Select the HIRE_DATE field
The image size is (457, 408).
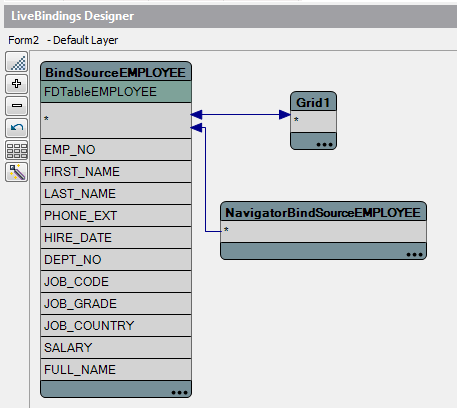point(116,238)
